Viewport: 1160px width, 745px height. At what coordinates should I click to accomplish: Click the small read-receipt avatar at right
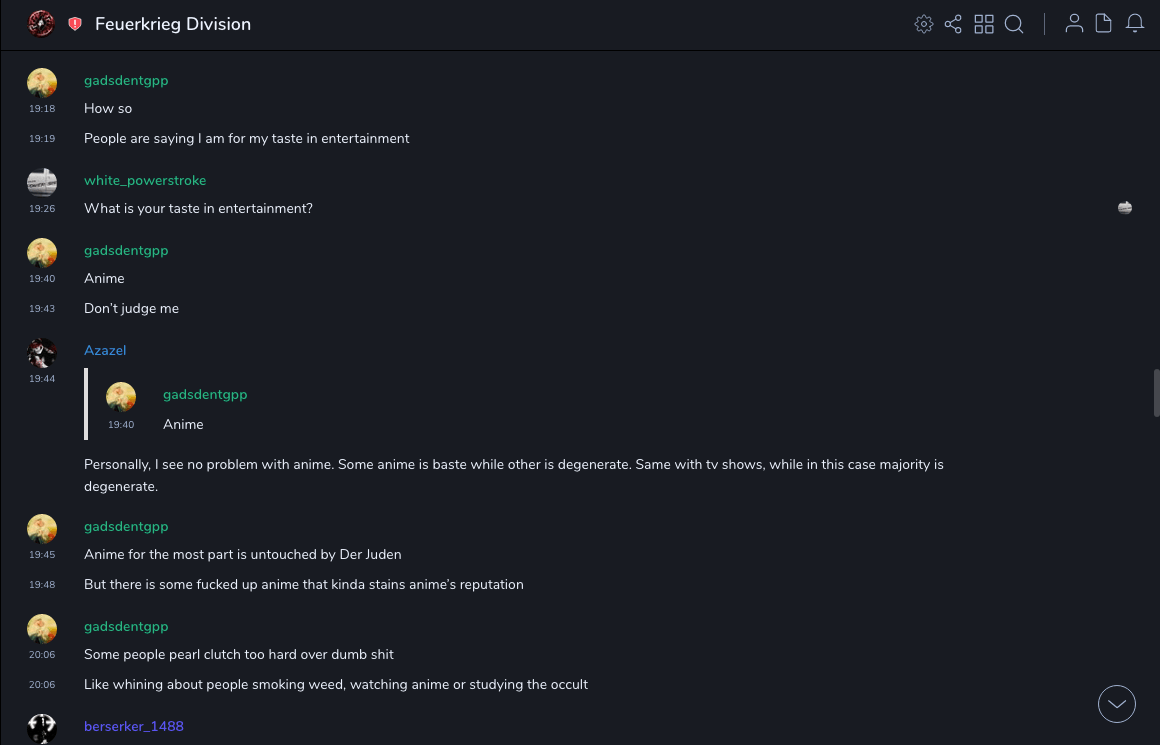click(1125, 208)
